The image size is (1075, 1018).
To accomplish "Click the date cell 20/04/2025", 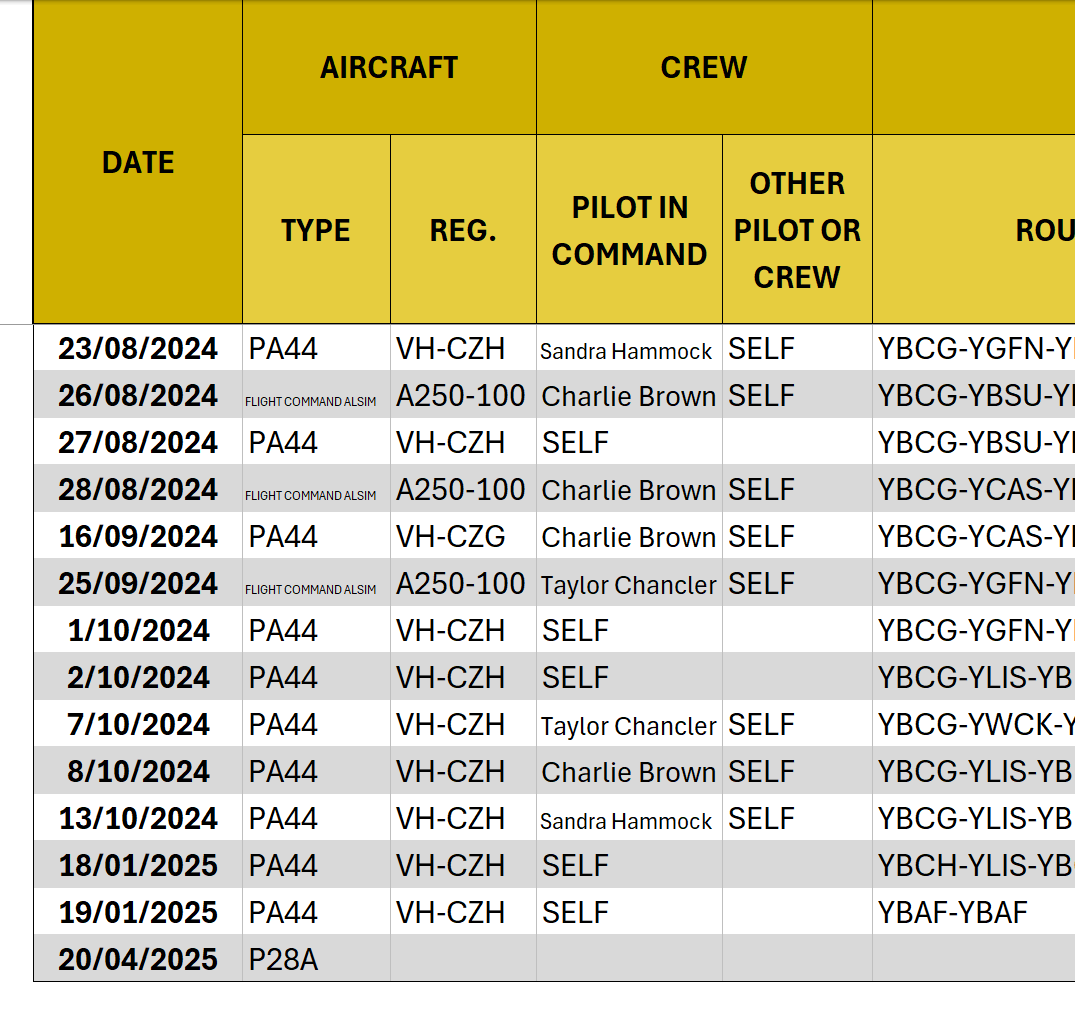I will click(x=138, y=959).
